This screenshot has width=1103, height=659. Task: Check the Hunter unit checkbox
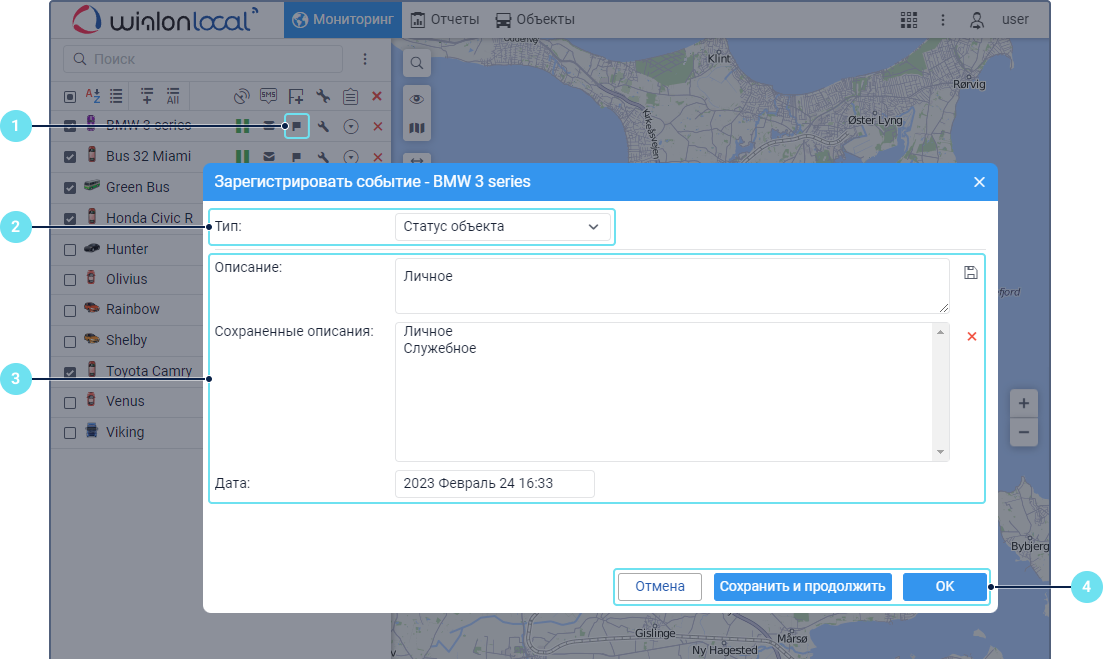pyautogui.click(x=70, y=250)
